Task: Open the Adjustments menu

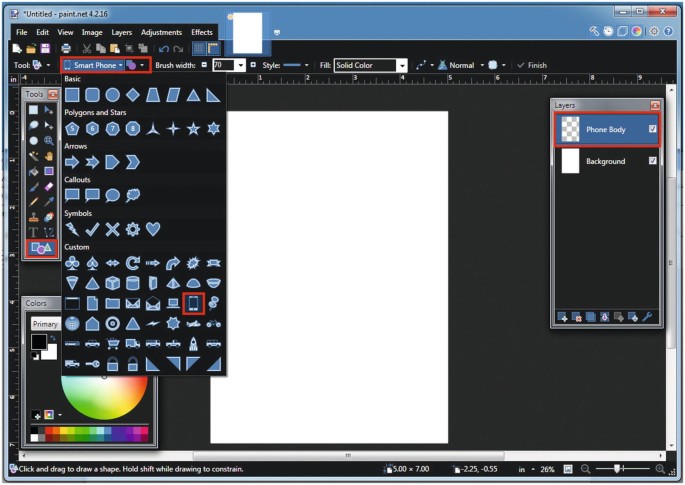Action: (162, 32)
